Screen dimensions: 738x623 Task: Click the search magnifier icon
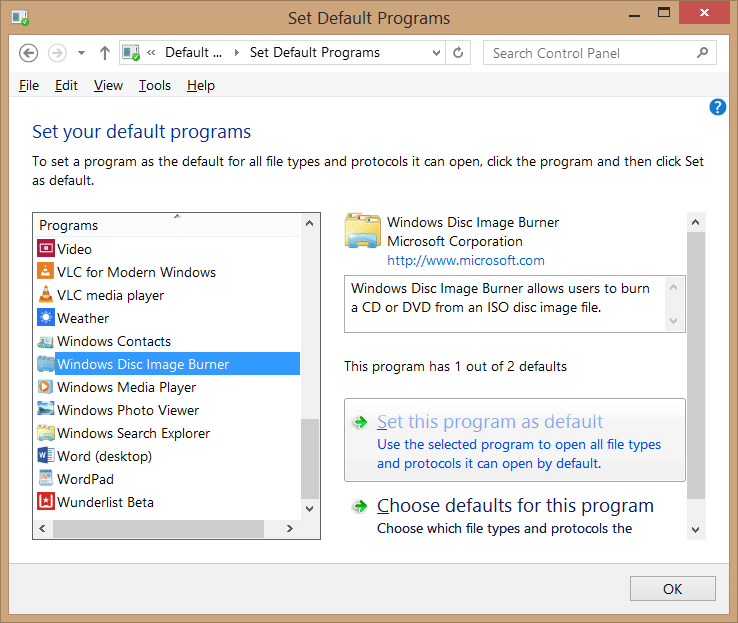pyautogui.click(x=703, y=53)
